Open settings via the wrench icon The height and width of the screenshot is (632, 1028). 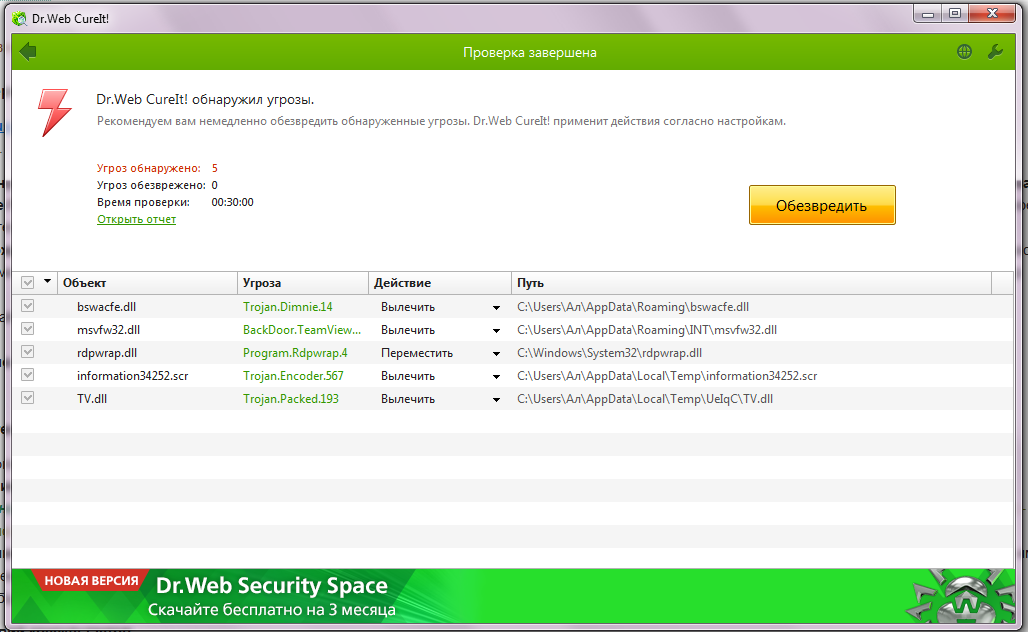point(995,52)
